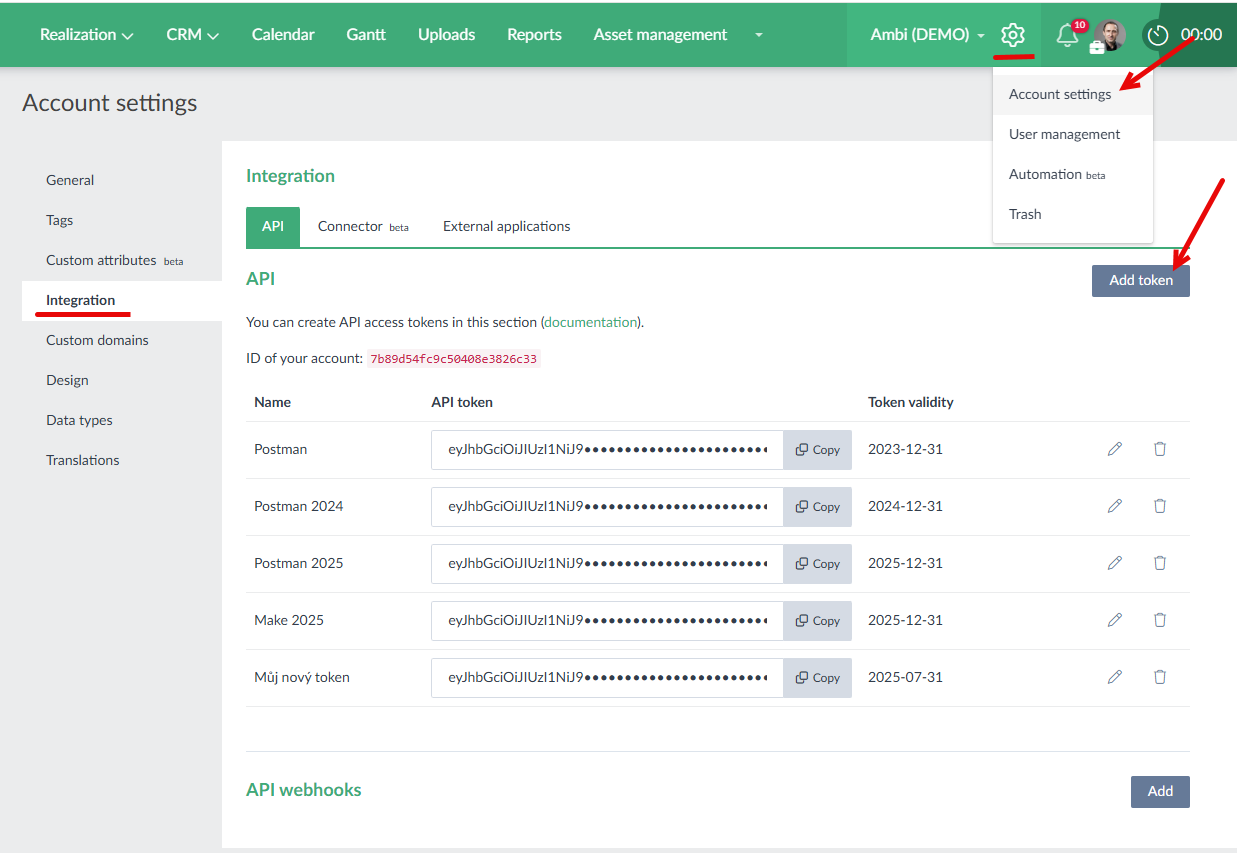Image resolution: width=1237 pixels, height=853 pixels.
Task: Open the notifications bell
Action: tap(1067, 36)
